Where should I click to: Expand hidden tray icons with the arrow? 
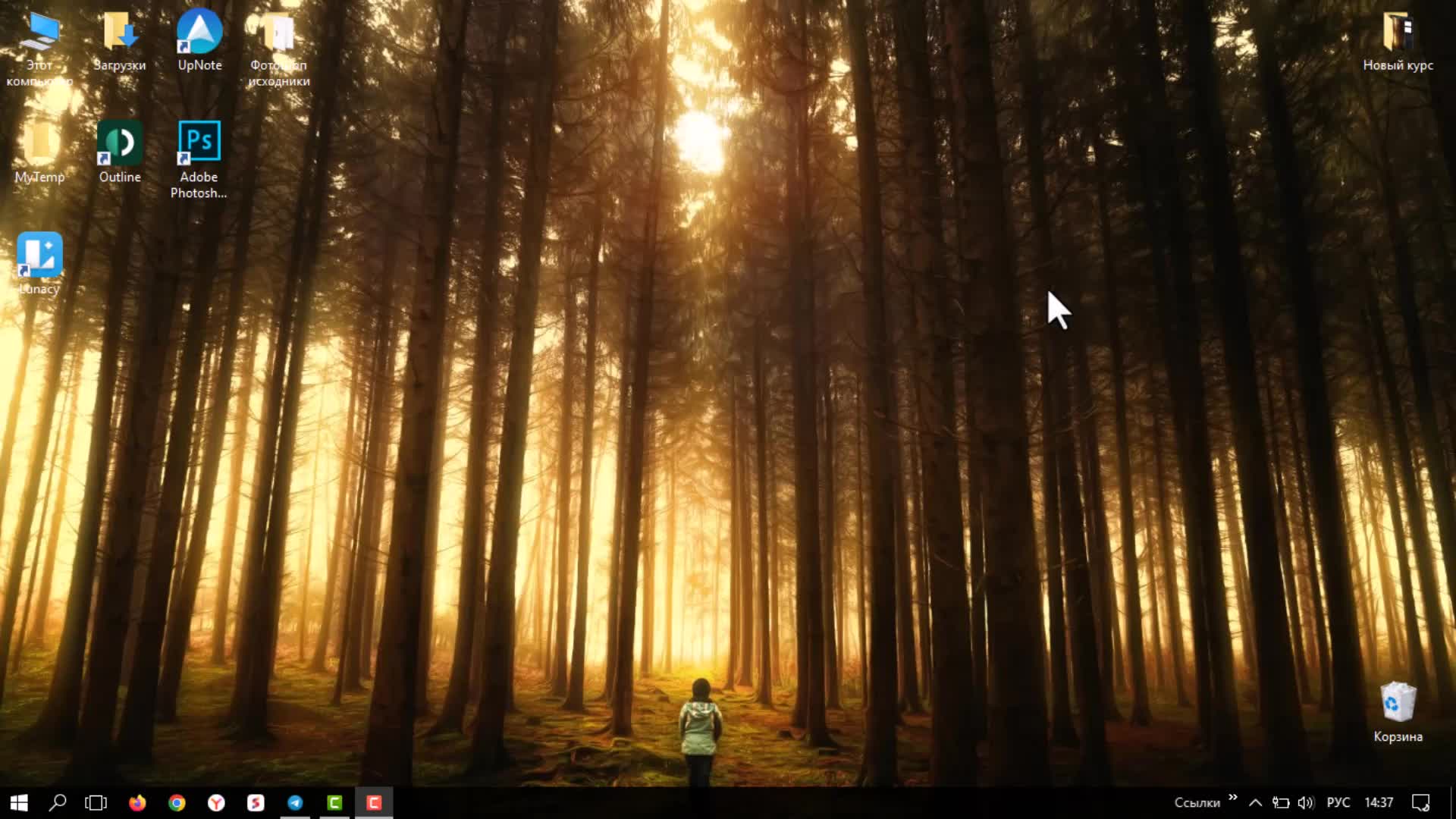click(x=1257, y=802)
